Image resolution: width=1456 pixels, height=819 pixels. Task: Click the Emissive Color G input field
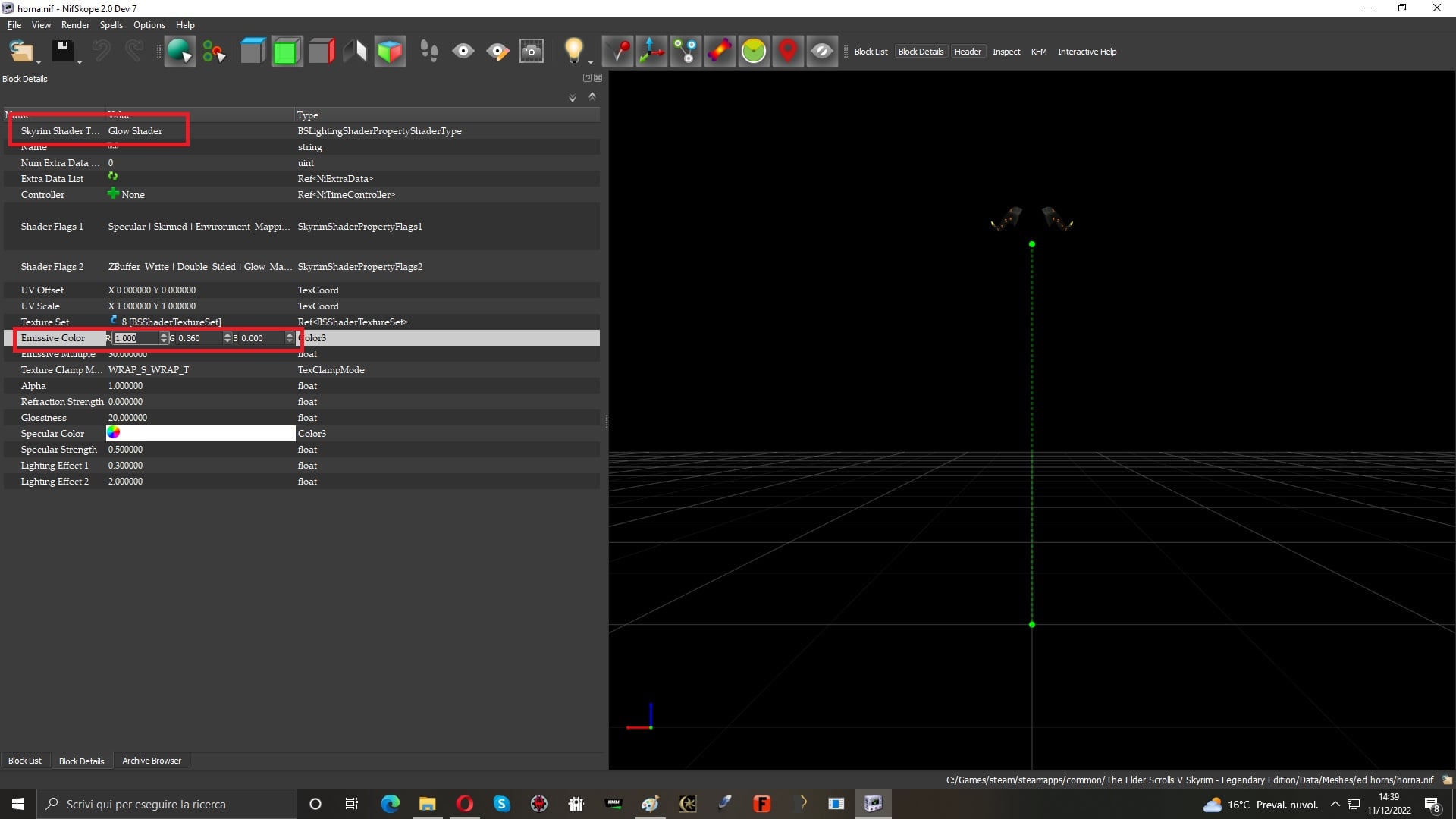199,338
